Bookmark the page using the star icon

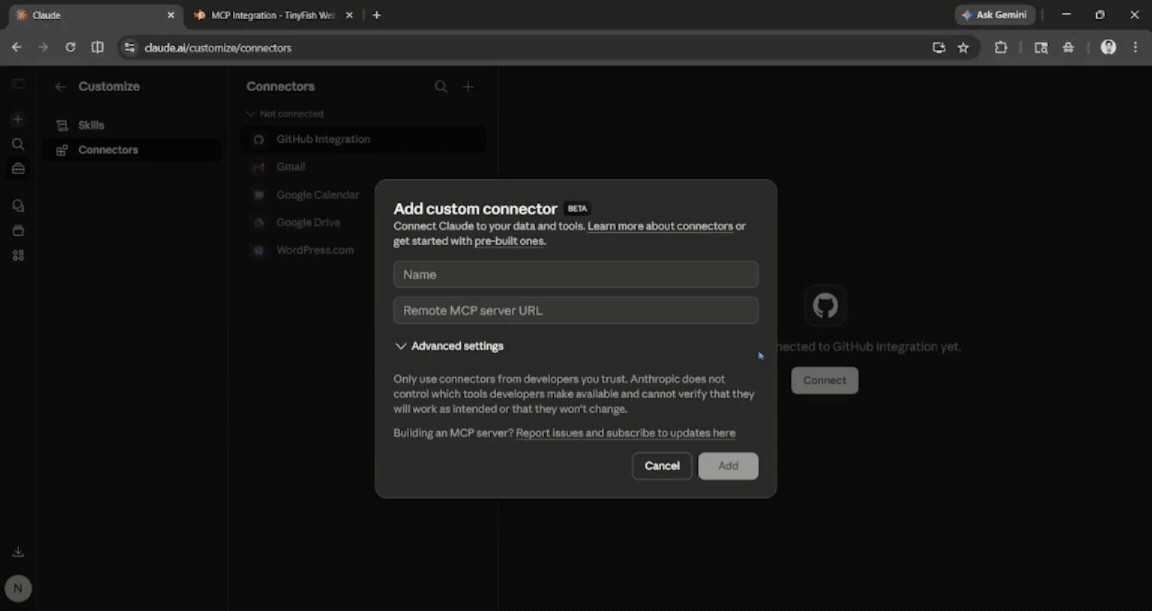[962, 47]
